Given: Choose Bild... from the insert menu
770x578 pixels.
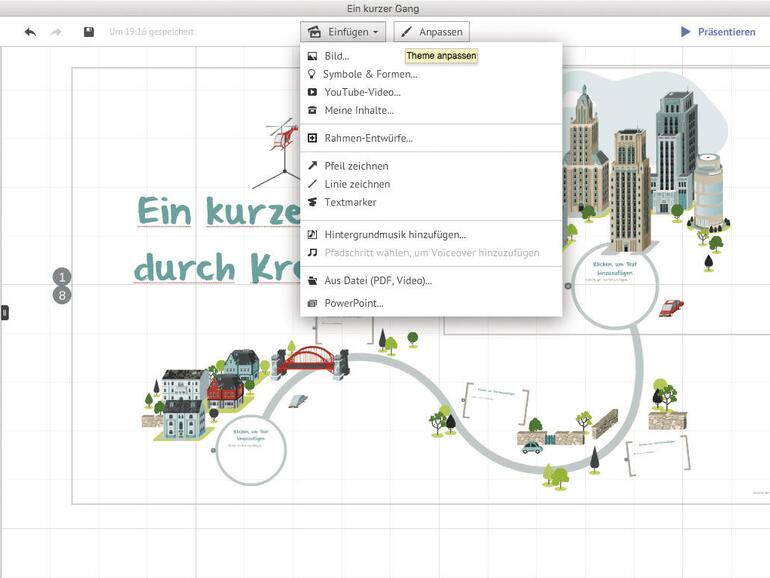Looking at the screenshot, I should click(431, 56).
